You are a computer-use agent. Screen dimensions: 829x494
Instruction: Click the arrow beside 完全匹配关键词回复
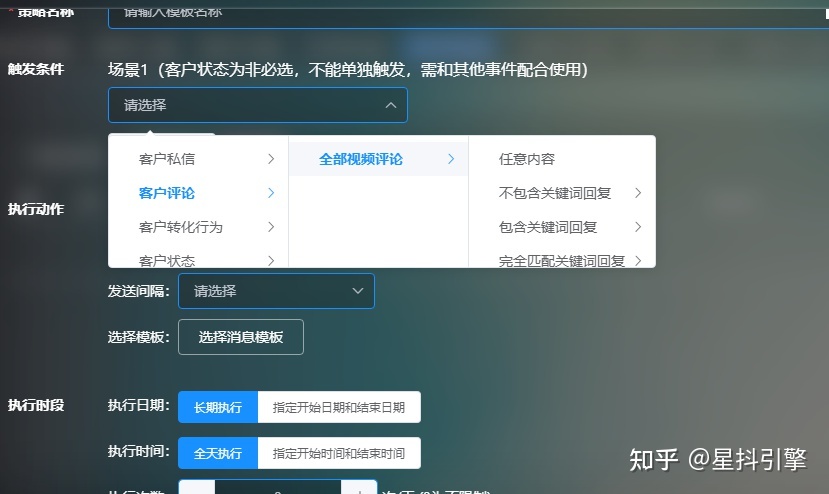coord(638,260)
